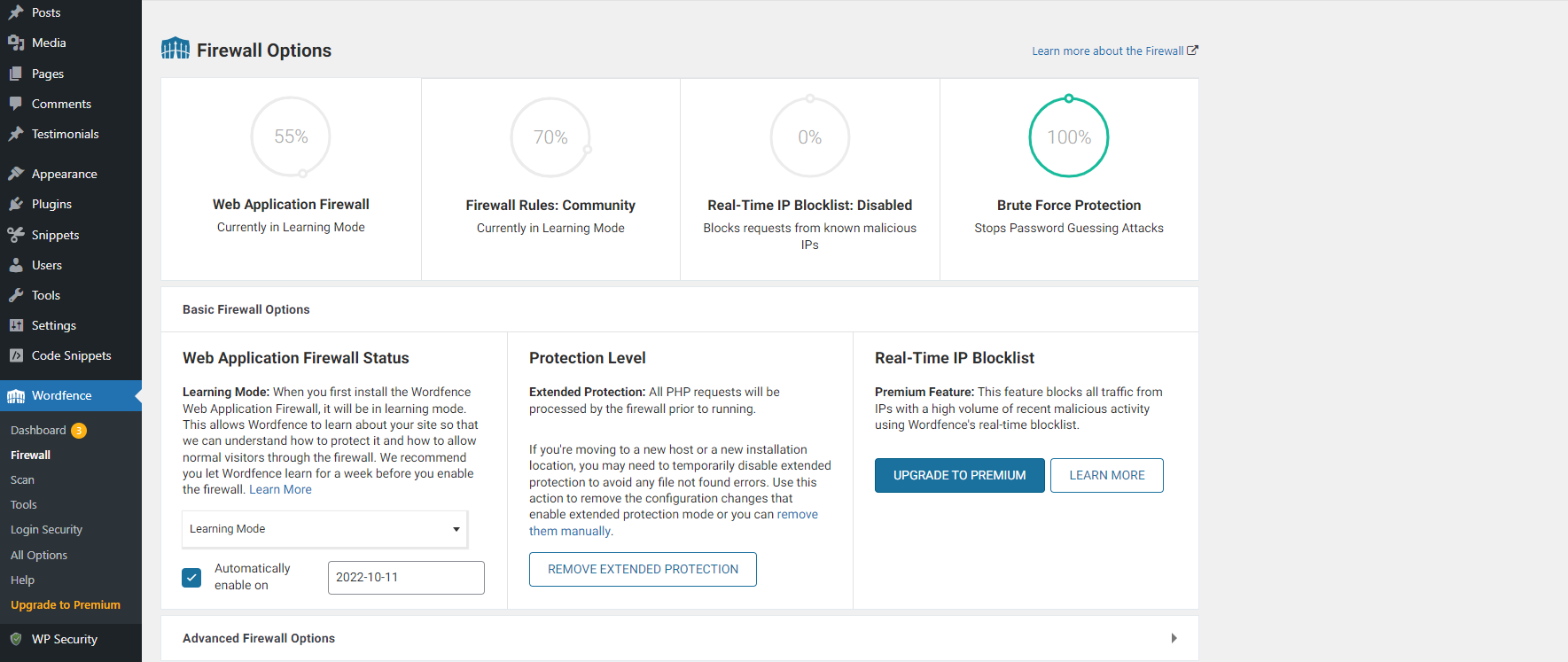Viewport: 1568px width, 662px height.
Task: Open Wordfence Tools submenu item
Action: coord(24,504)
